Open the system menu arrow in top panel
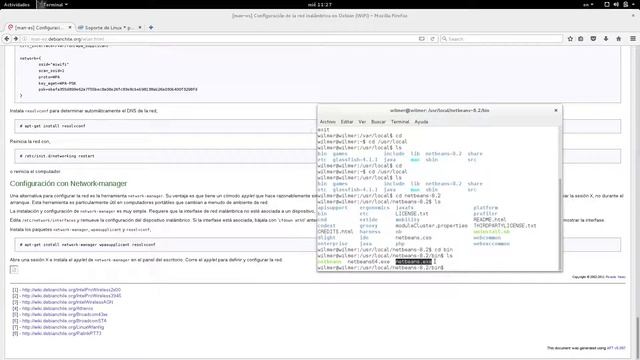The width and height of the screenshot is (640, 360). [x=632, y=4]
